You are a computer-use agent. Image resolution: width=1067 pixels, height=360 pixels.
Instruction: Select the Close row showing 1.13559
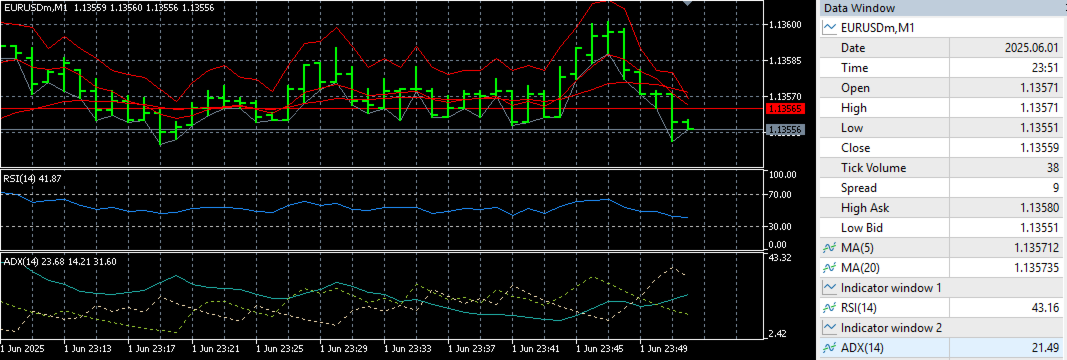tap(942, 148)
